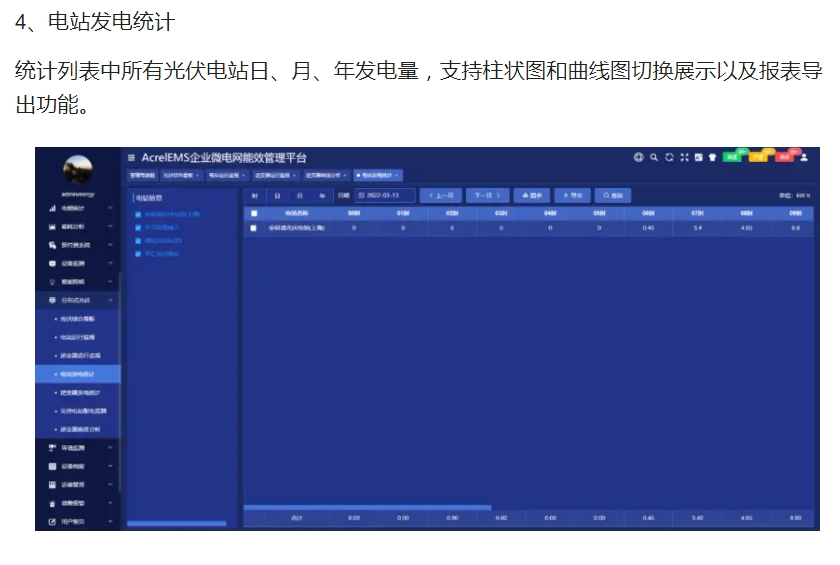Expand the 能耗分析 menu chevron
Image resolution: width=840 pixels, height=565 pixels.
[x=110, y=227]
